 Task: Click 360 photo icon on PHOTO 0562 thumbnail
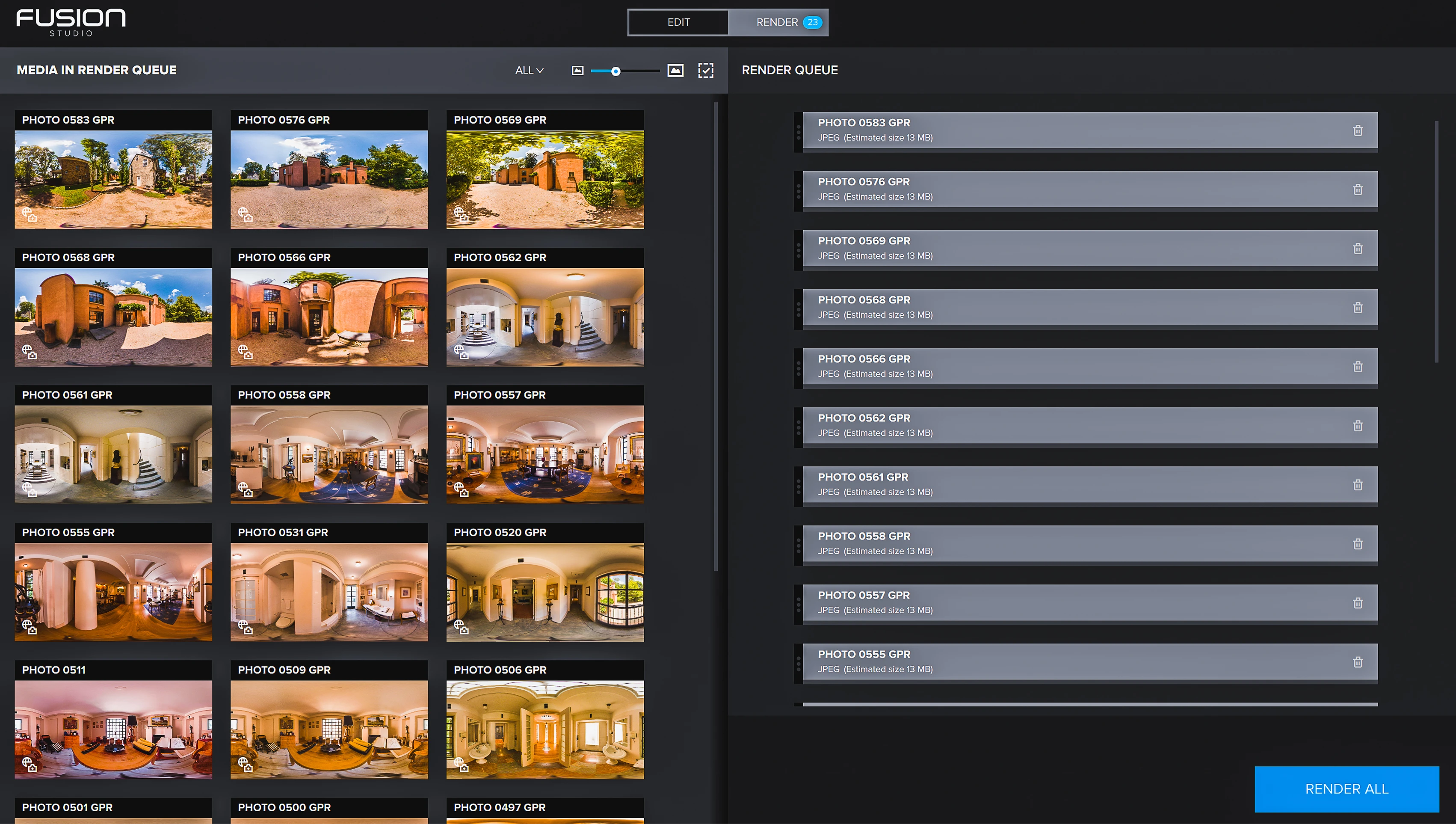pos(461,352)
